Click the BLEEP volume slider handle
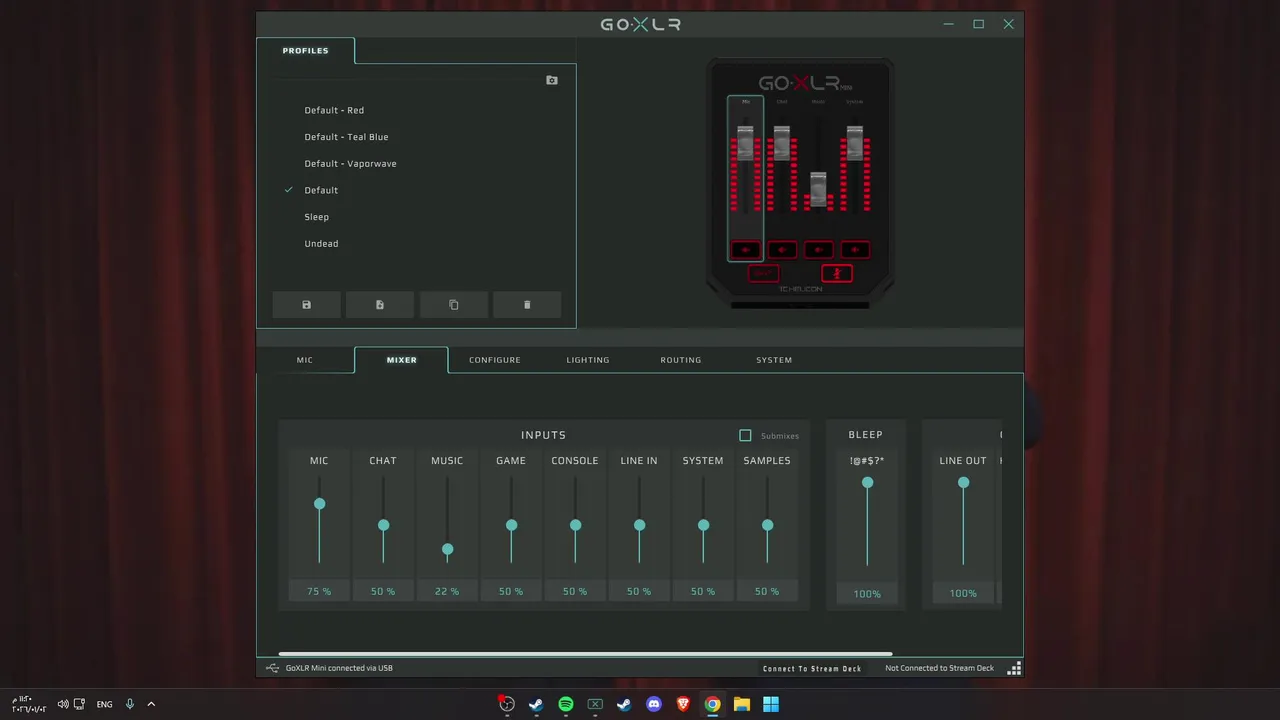The image size is (1280, 720). click(x=867, y=483)
